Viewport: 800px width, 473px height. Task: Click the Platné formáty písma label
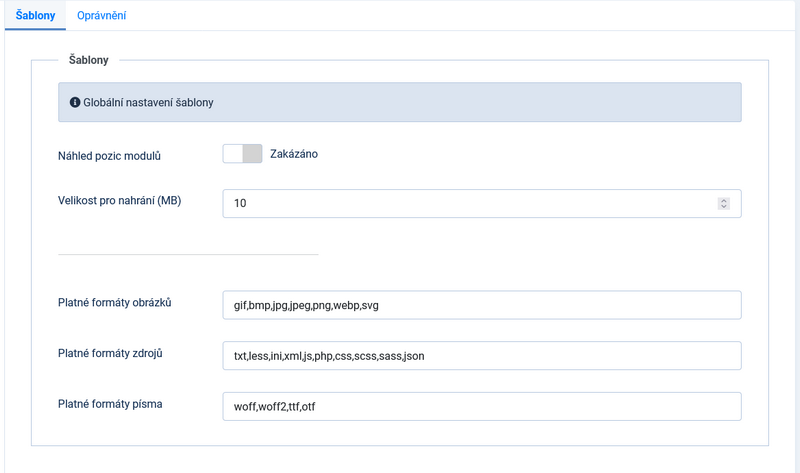pos(110,404)
